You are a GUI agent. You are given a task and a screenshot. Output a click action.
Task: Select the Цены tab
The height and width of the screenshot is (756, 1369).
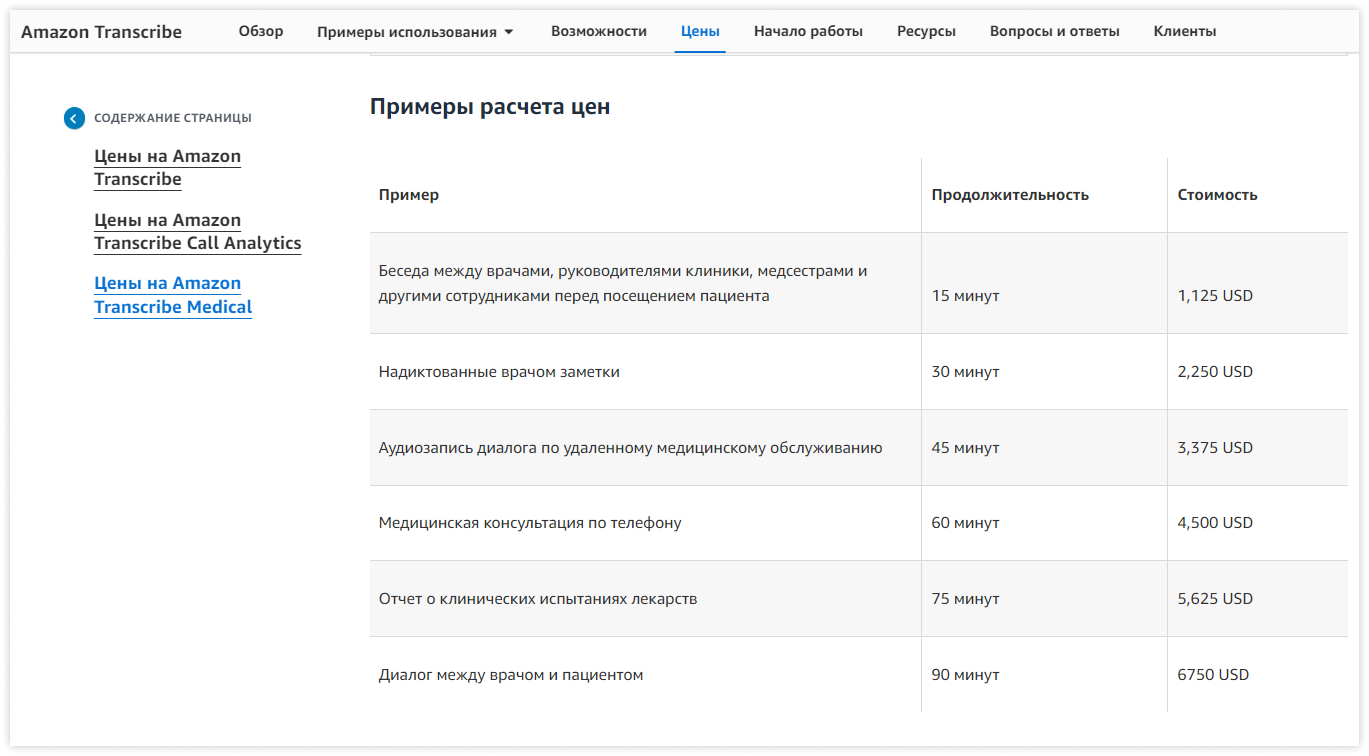click(x=700, y=31)
